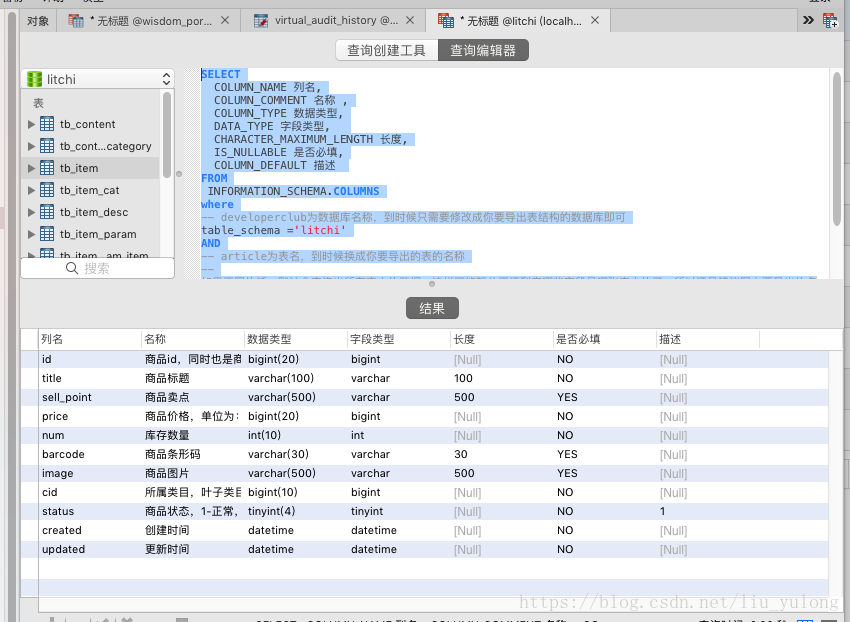This screenshot has width=850, height=622.
Task: Click the tb_item_cat table icon
Action: pyautogui.click(x=47, y=190)
